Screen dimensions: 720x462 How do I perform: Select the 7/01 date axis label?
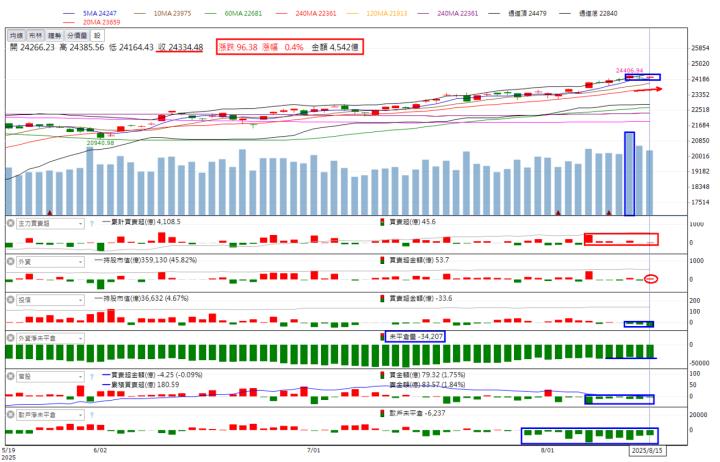[x=313, y=450]
